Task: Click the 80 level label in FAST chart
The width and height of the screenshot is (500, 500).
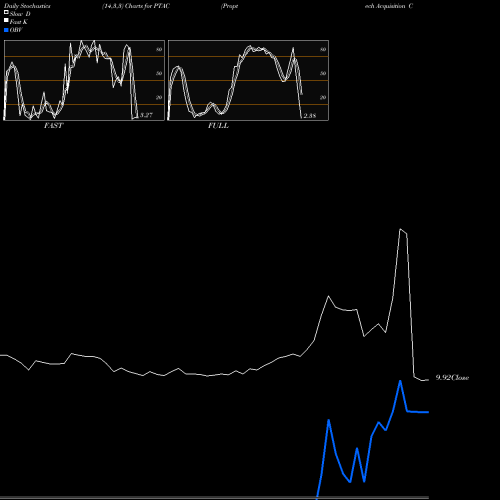Action: (159, 49)
